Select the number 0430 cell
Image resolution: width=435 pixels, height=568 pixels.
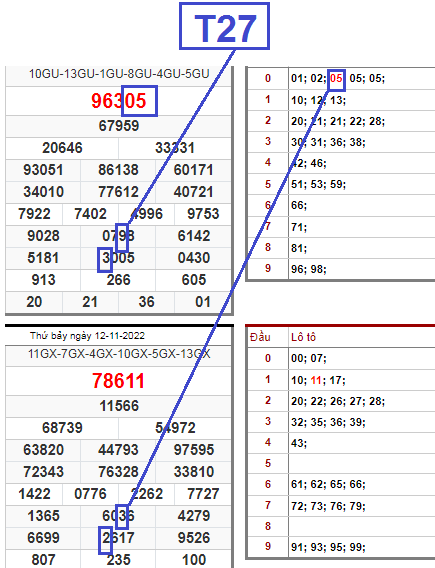click(194, 258)
